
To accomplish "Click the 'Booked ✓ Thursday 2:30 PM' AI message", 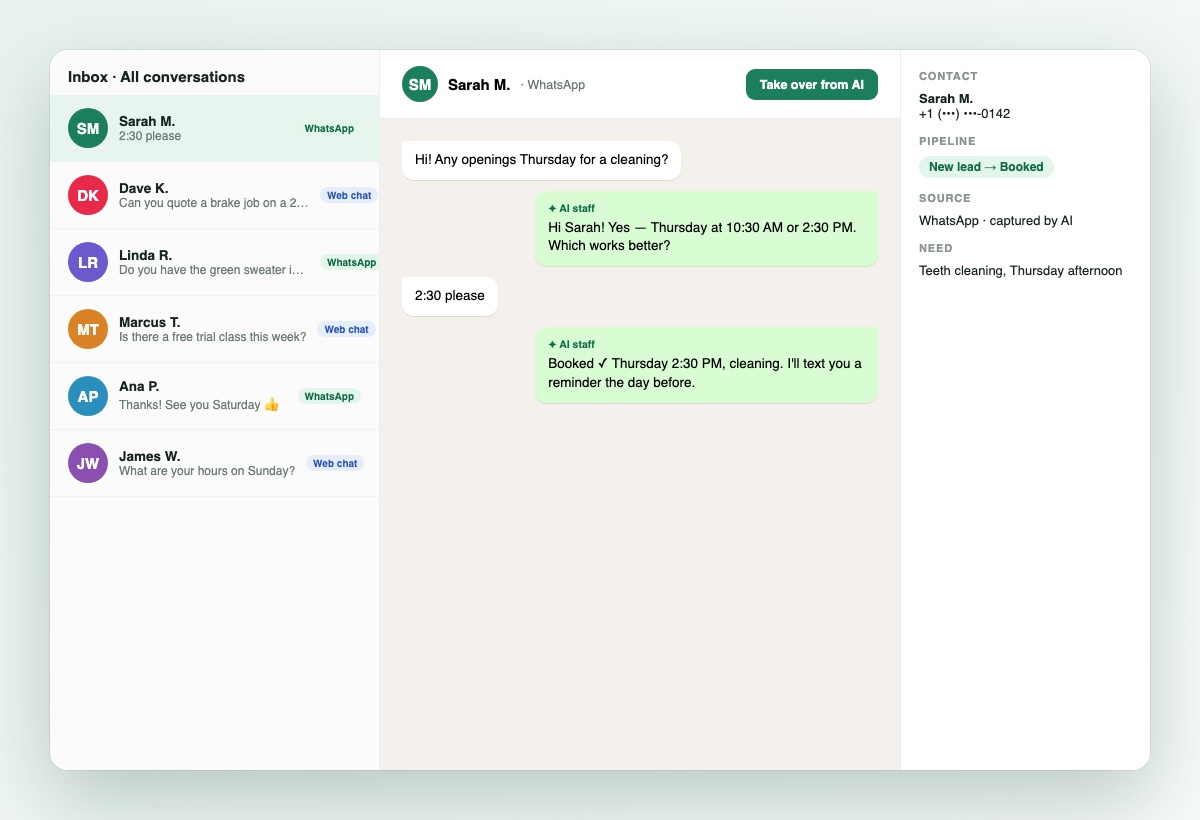I will [706, 365].
